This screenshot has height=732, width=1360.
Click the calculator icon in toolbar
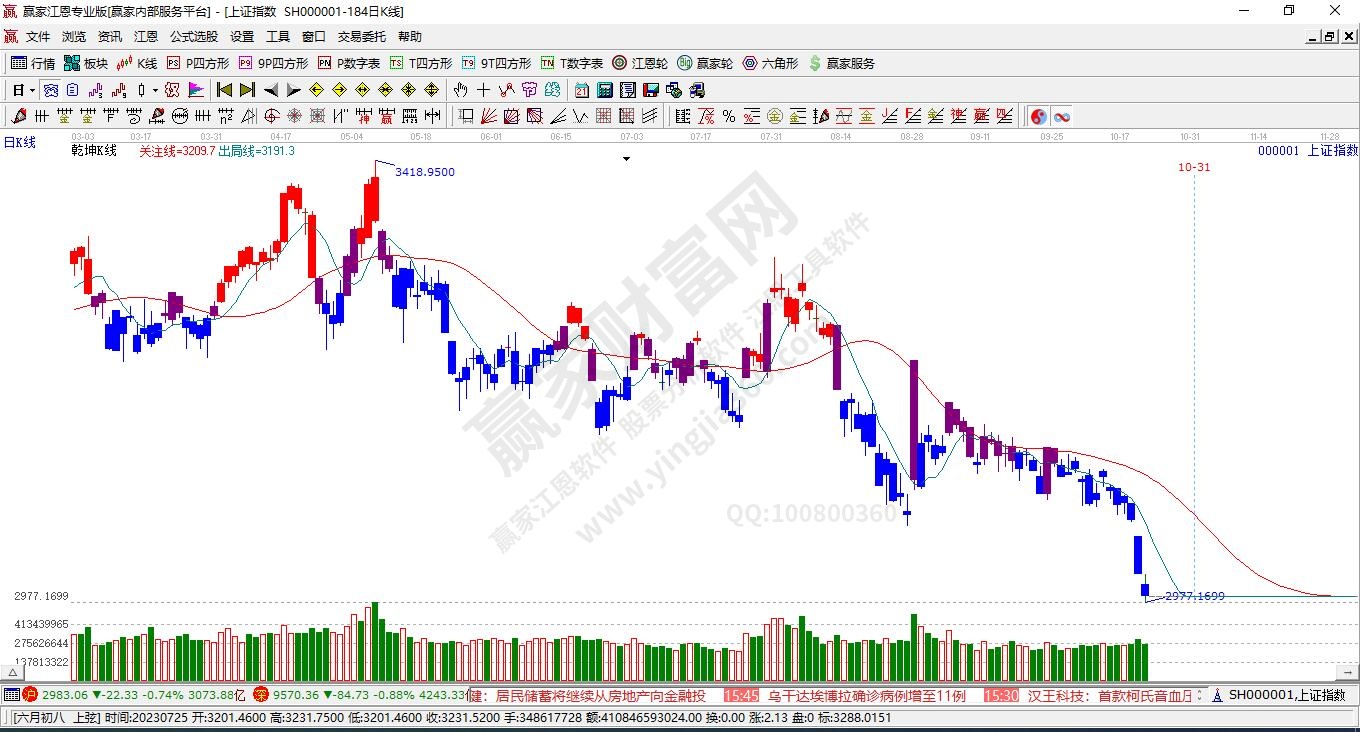604,90
